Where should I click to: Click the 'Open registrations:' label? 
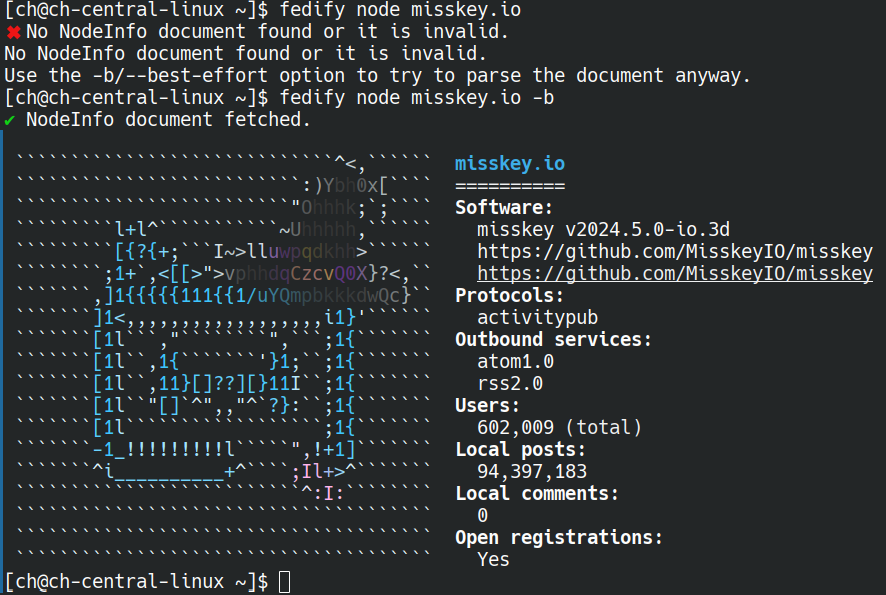click(x=559, y=538)
